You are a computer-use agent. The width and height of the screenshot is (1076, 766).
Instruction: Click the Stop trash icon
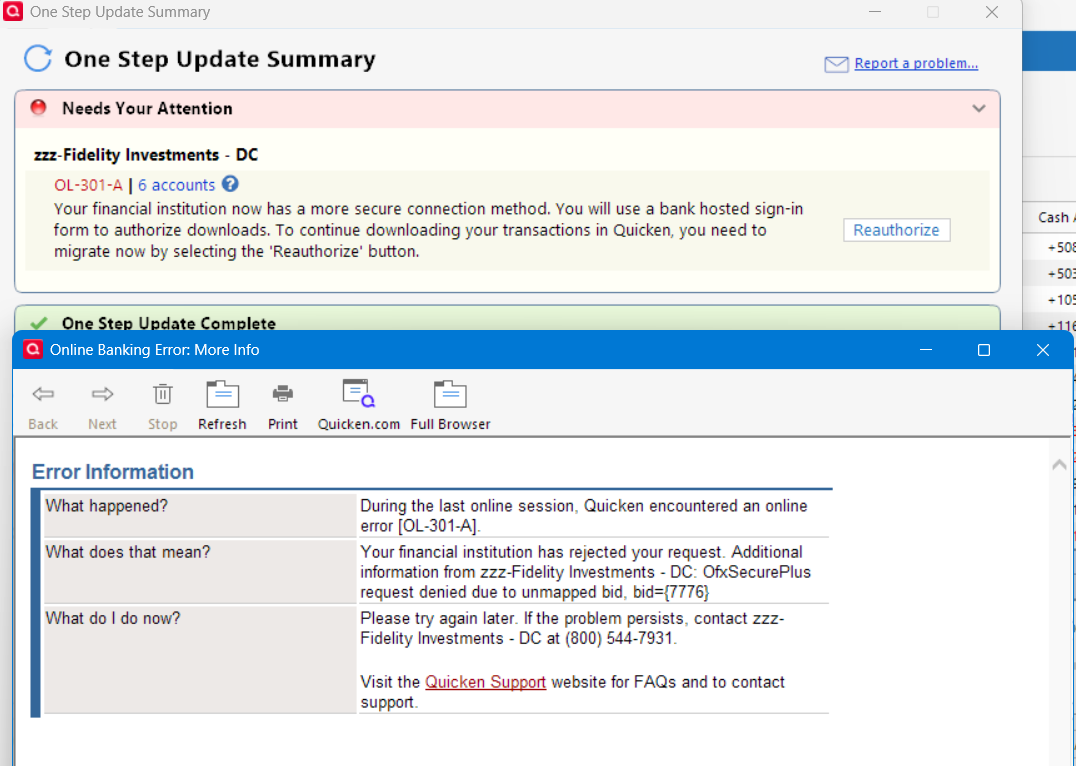(163, 394)
